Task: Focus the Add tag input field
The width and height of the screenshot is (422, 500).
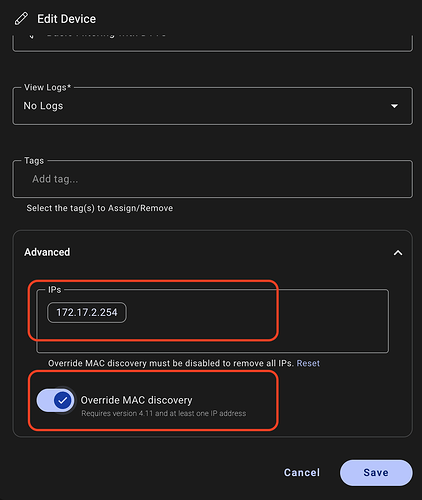Action: [x=212, y=179]
